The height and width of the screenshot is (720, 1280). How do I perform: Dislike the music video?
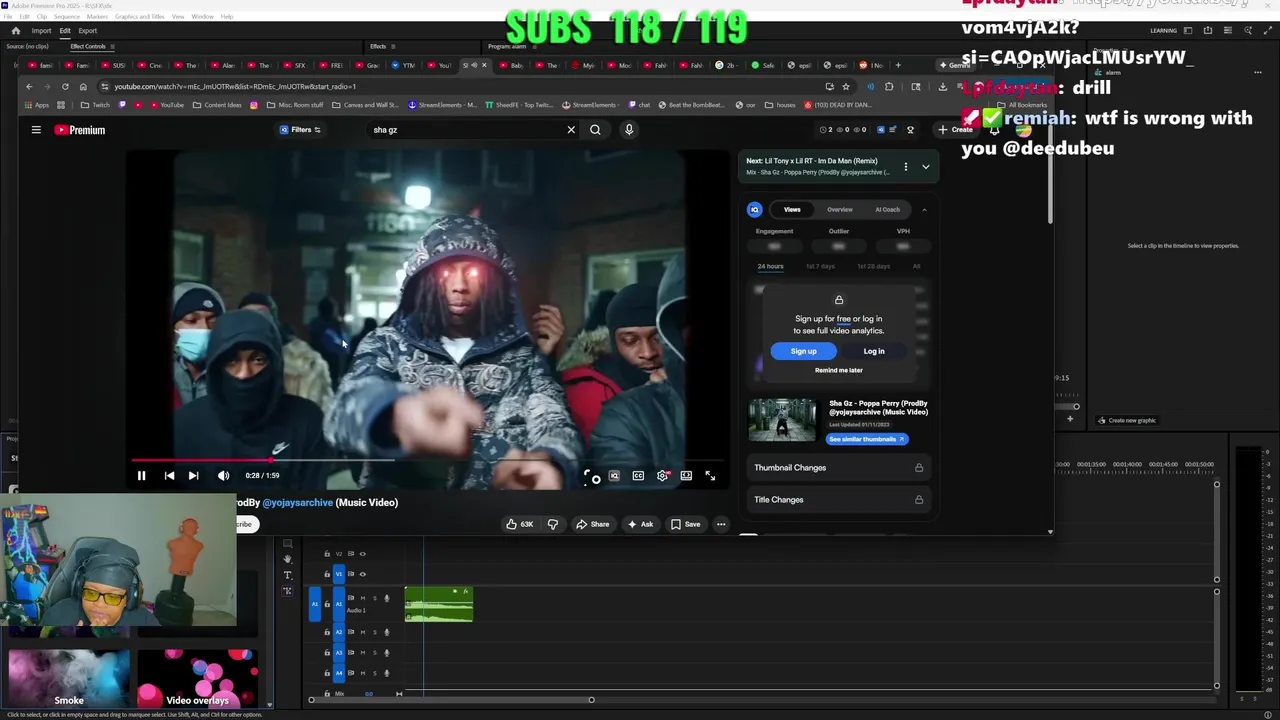tap(553, 524)
